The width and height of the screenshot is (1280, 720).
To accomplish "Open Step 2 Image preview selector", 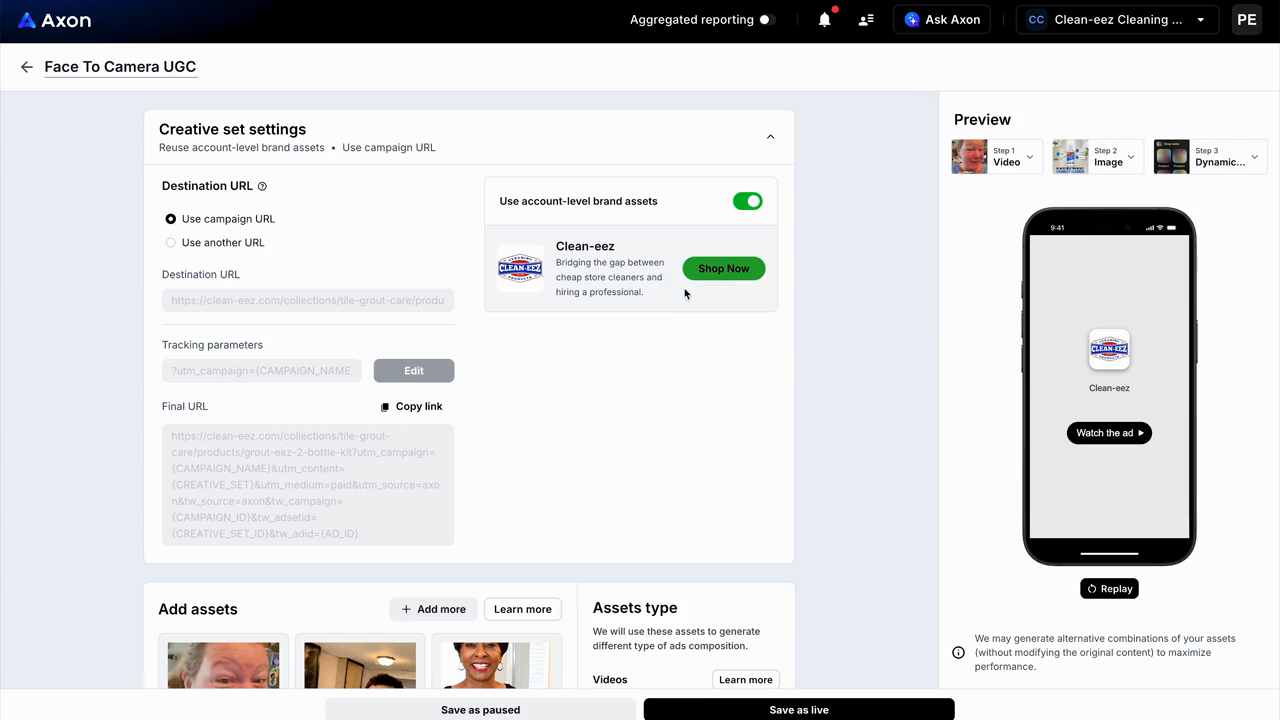I will pos(1098,157).
